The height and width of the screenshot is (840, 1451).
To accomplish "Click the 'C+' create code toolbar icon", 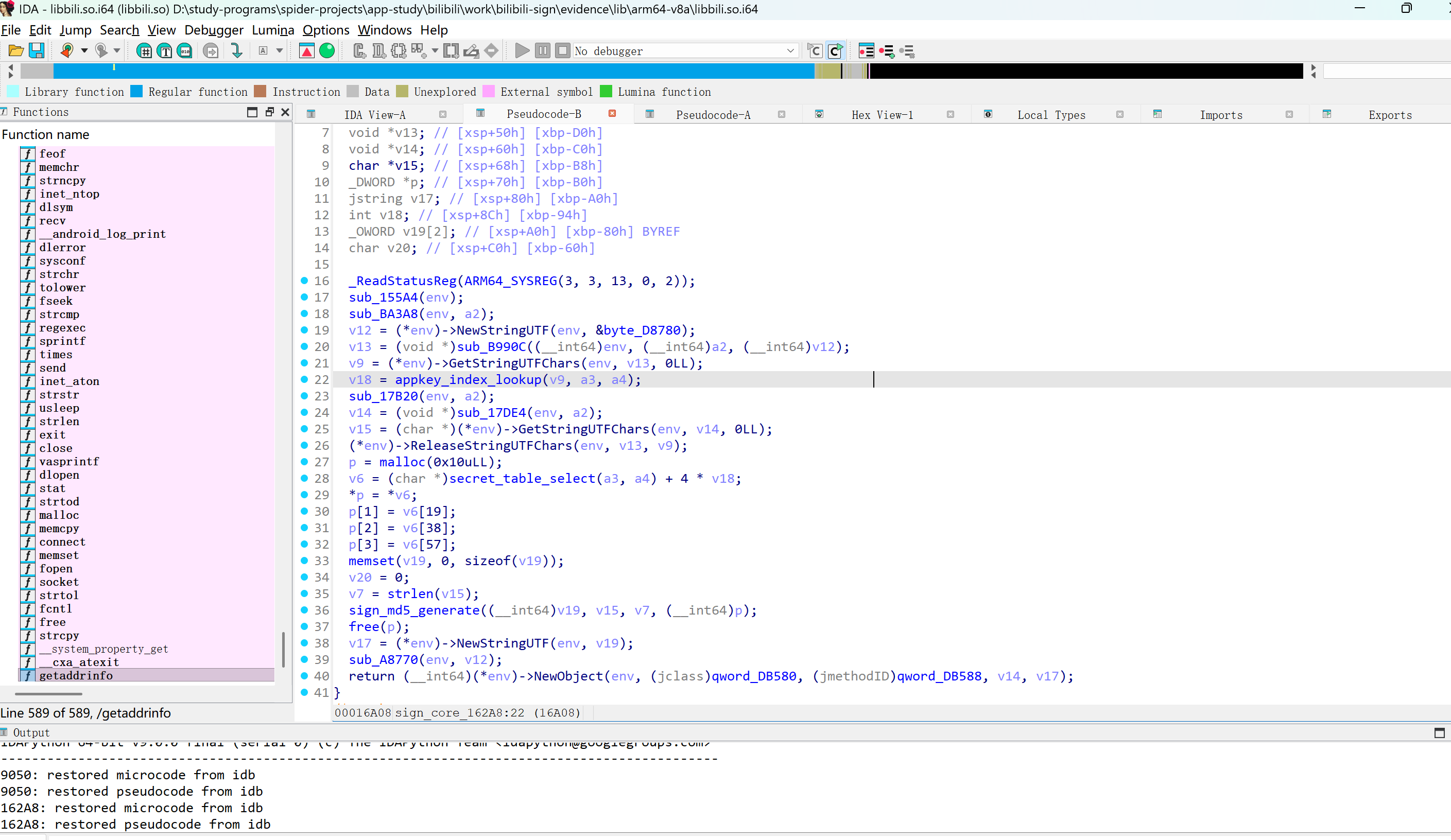I will tap(359, 50).
